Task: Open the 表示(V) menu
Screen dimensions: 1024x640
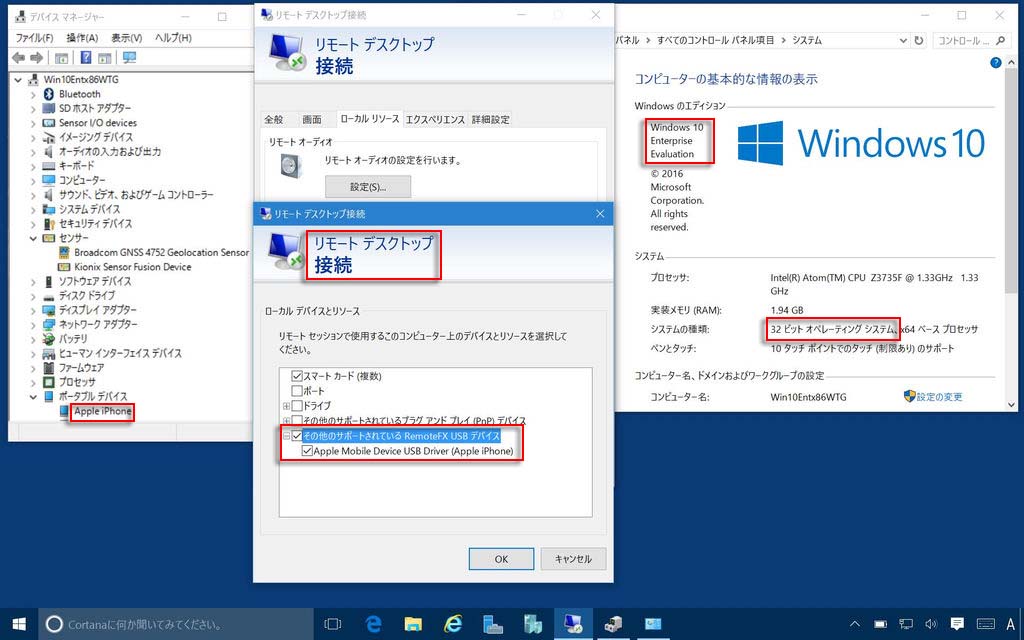Action: pyautogui.click(x=127, y=38)
